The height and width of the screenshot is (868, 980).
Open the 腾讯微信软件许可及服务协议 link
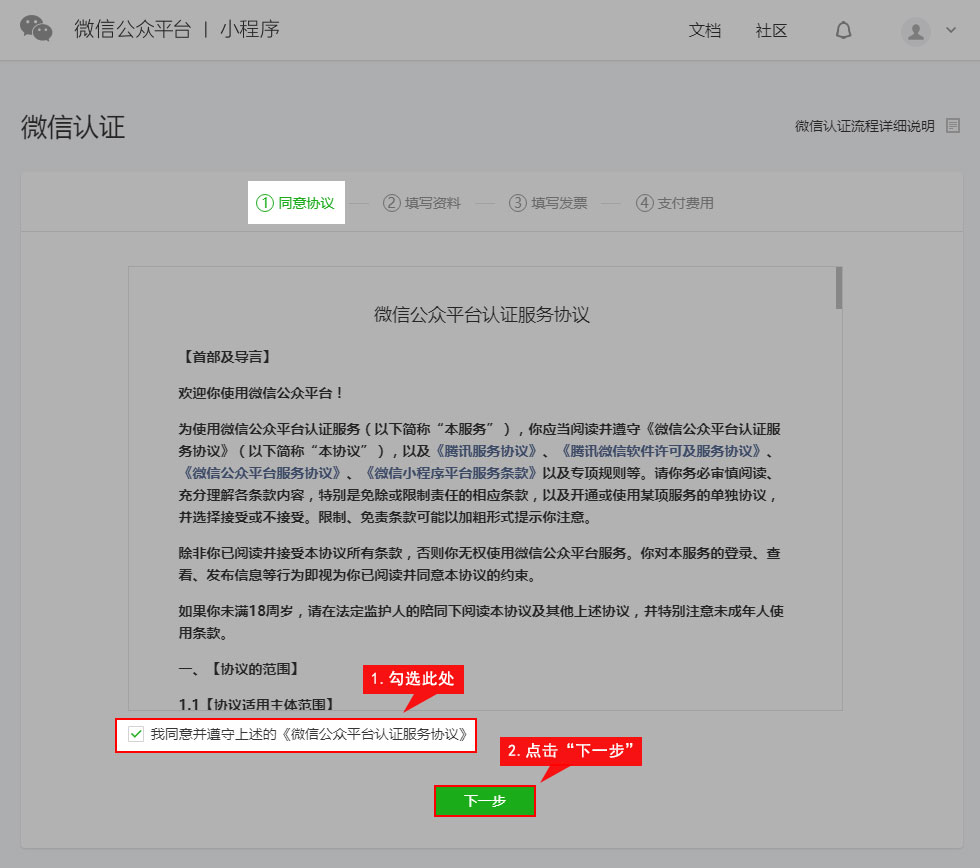point(662,451)
